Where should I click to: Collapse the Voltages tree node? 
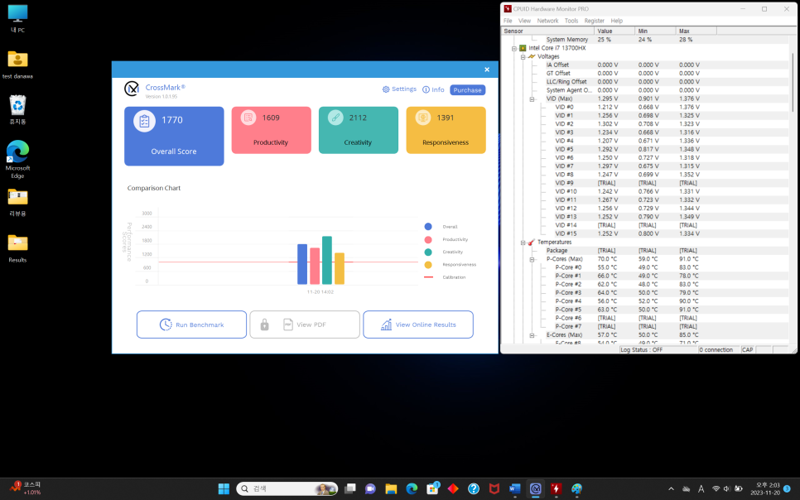[x=523, y=57]
